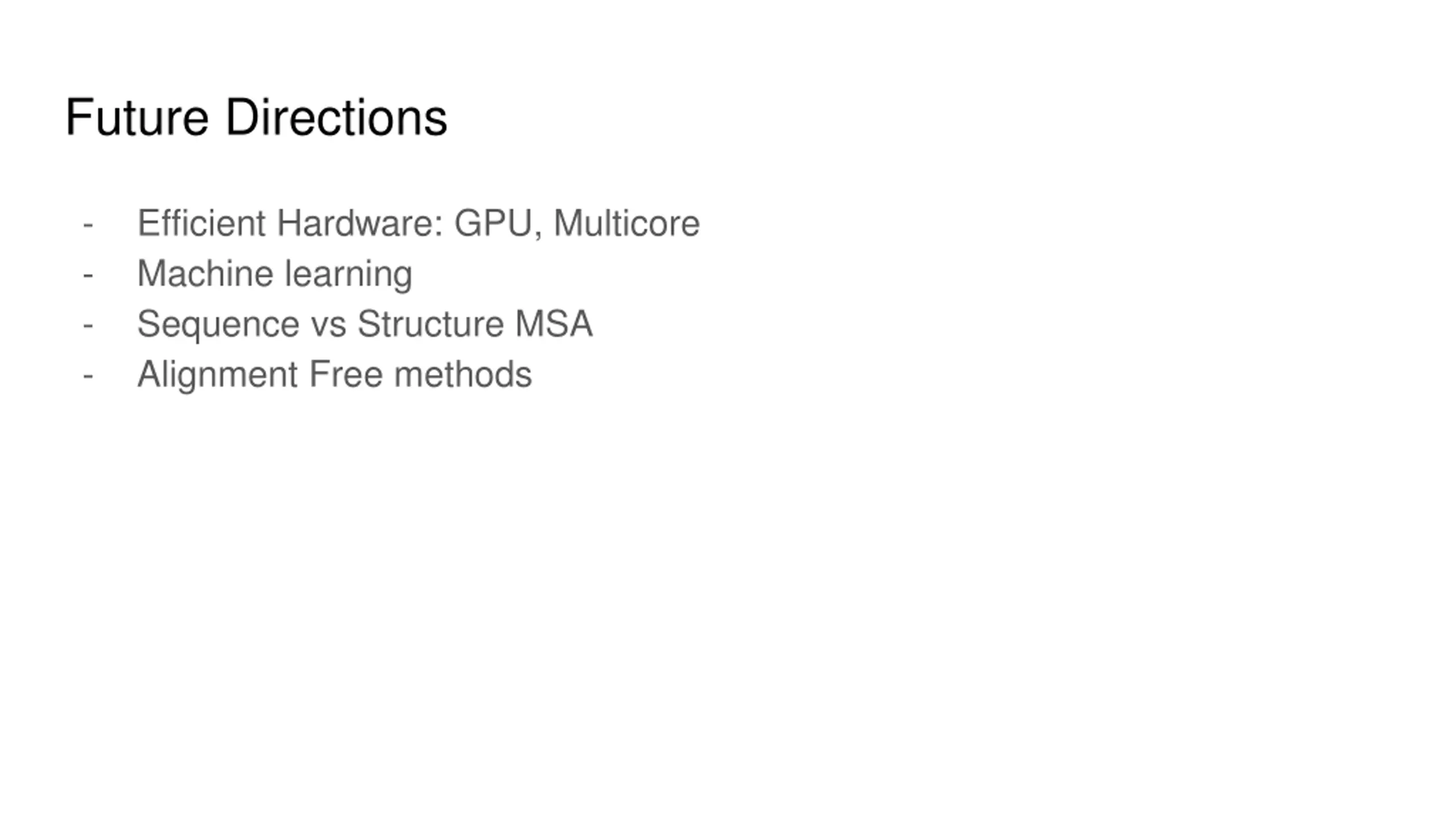The image size is (1456, 819).
Task: Click the word "MSA" in third bullet
Action: pyautogui.click(x=554, y=324)
